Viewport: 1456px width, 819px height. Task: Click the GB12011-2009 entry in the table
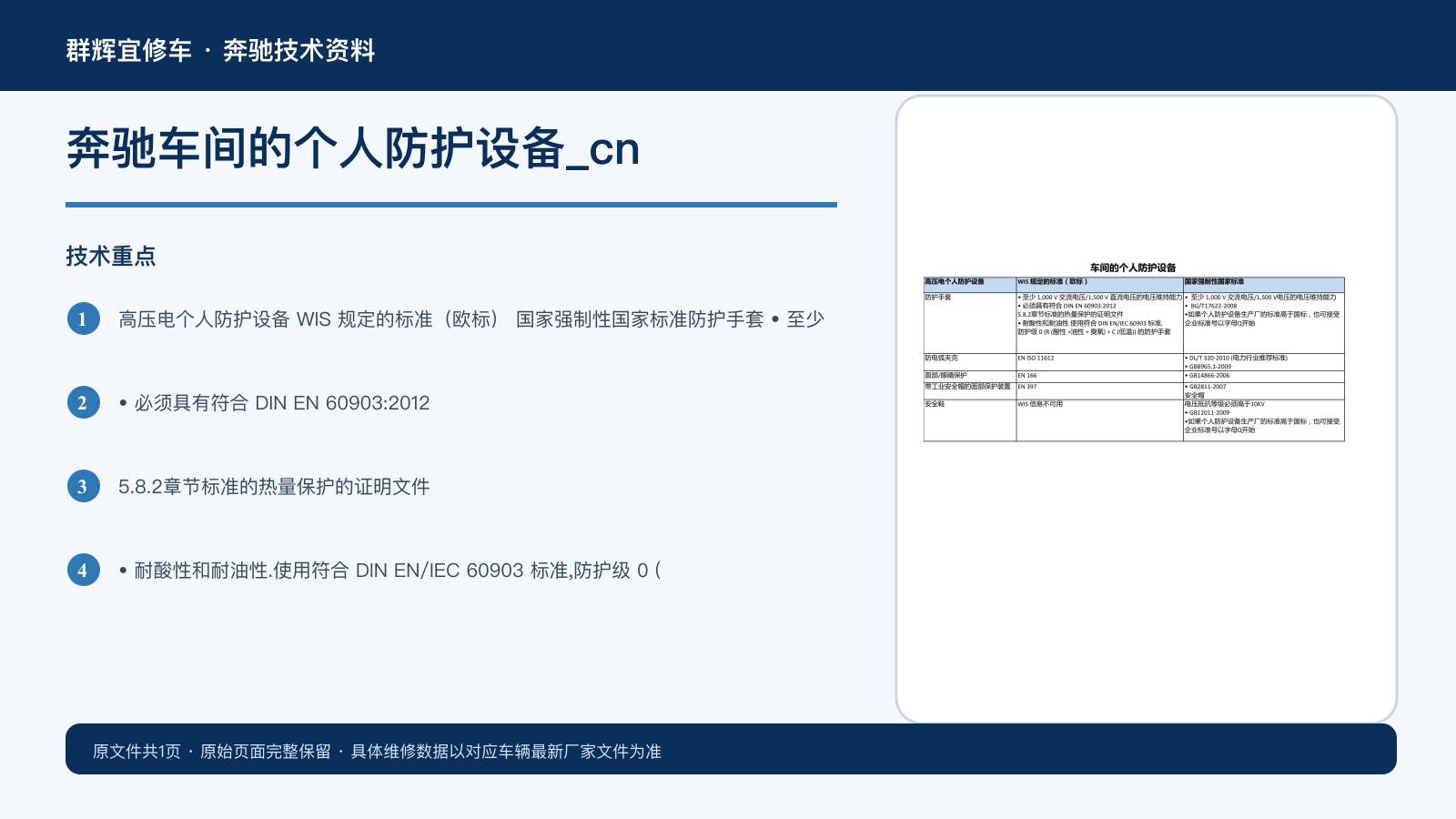point(1208,412)
